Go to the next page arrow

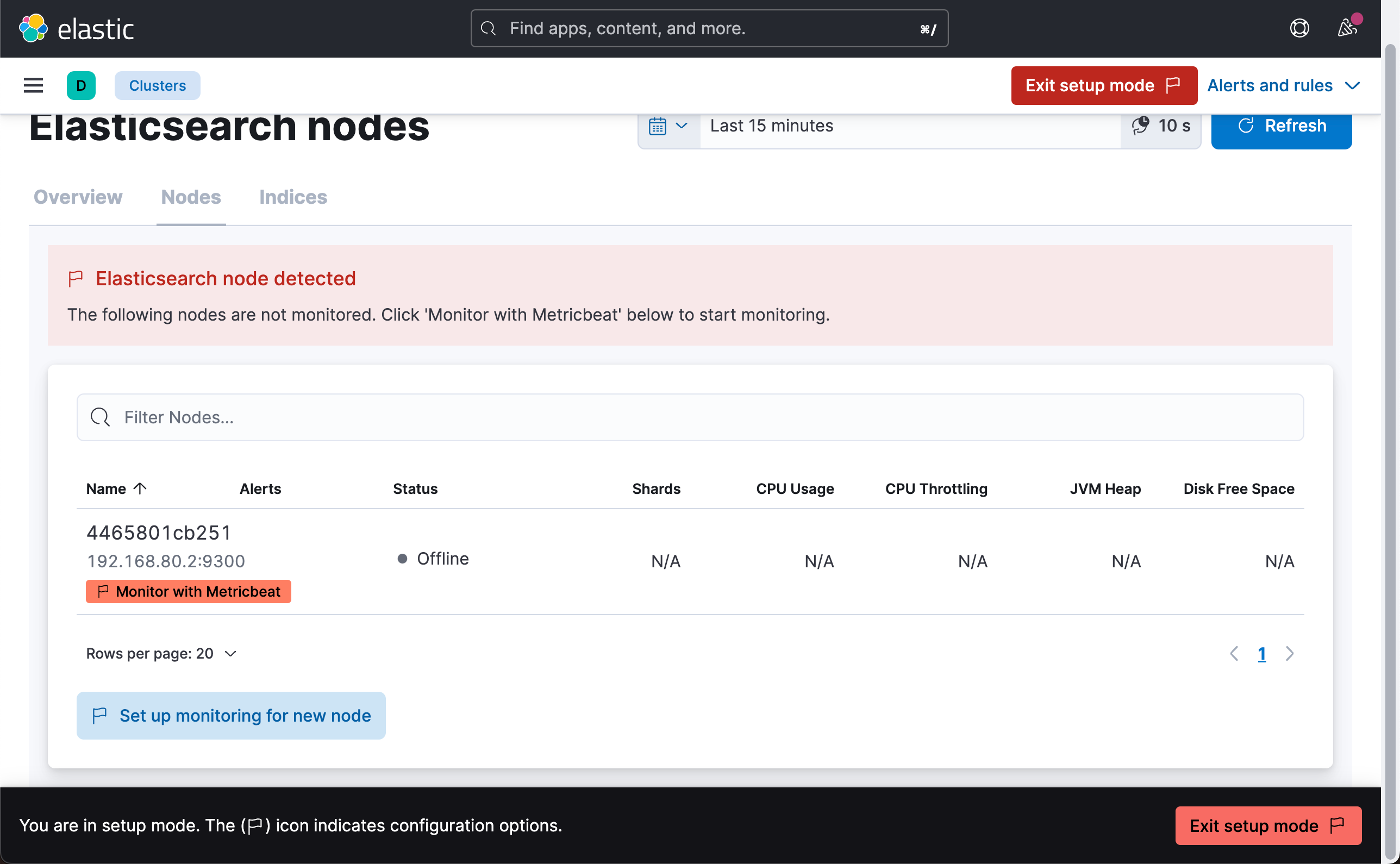tap(1289, 653)
